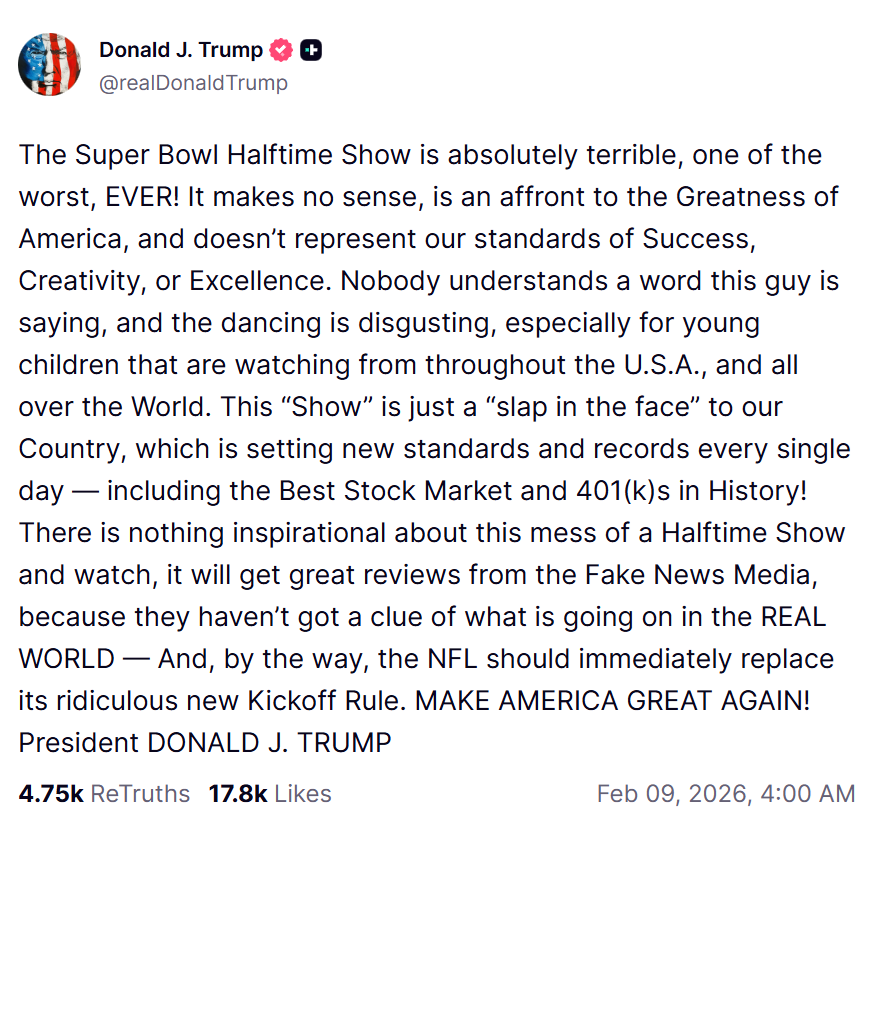Click the "President DONALD J. TRUMP" signature line
Viewport: 872px width, 1015px height.
click(x=205, y=743)
